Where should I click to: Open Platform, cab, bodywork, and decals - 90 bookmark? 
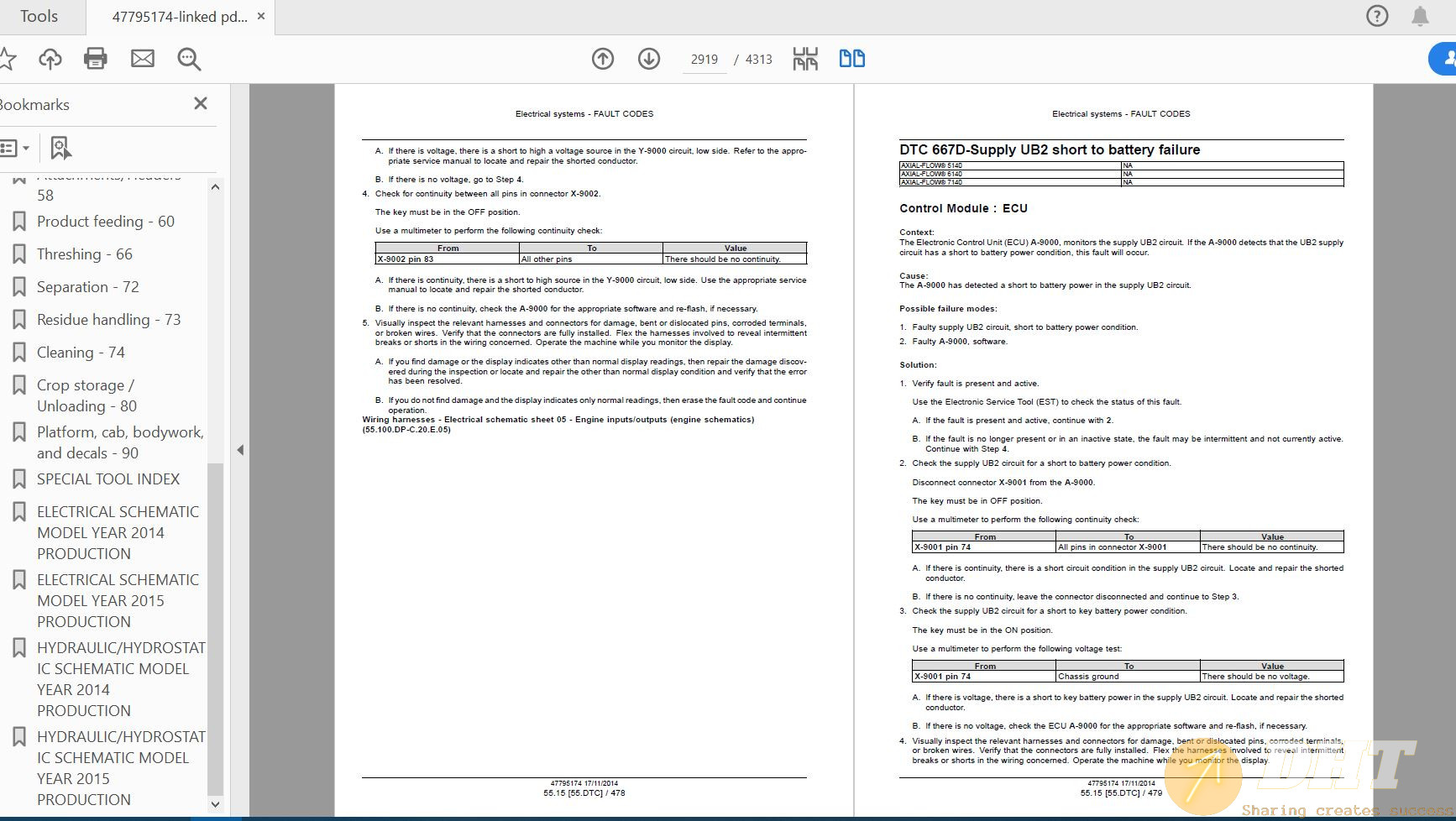coord(120,442)
